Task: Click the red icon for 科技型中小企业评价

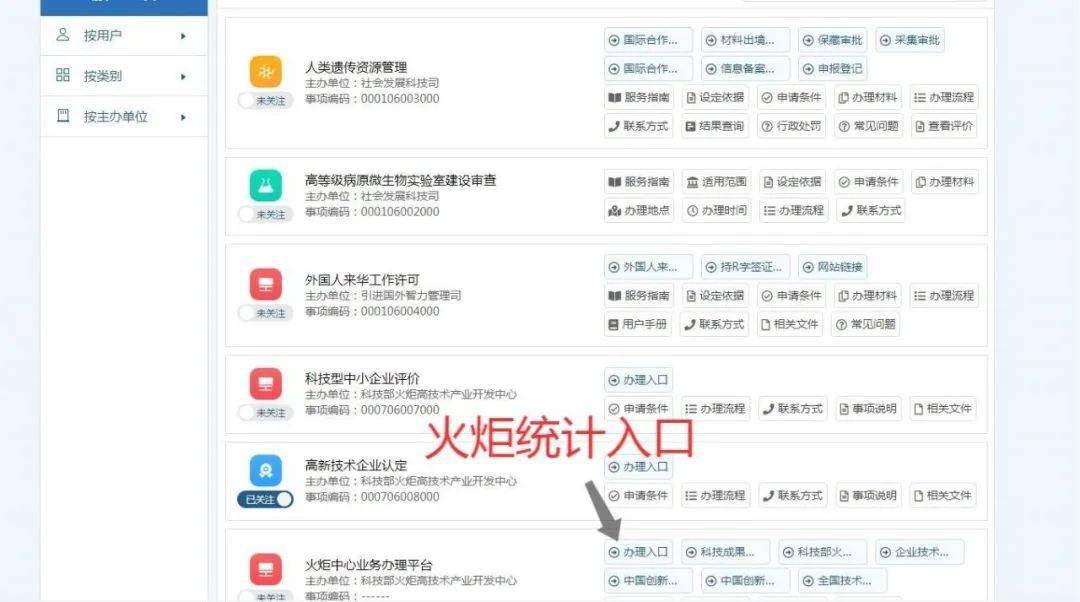Action: 265,384
